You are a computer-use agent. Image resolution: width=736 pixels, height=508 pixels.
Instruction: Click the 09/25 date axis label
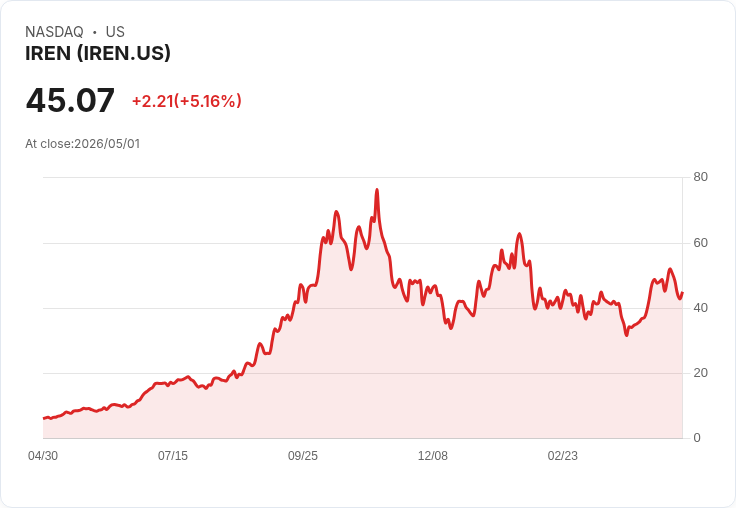point(303,456)
